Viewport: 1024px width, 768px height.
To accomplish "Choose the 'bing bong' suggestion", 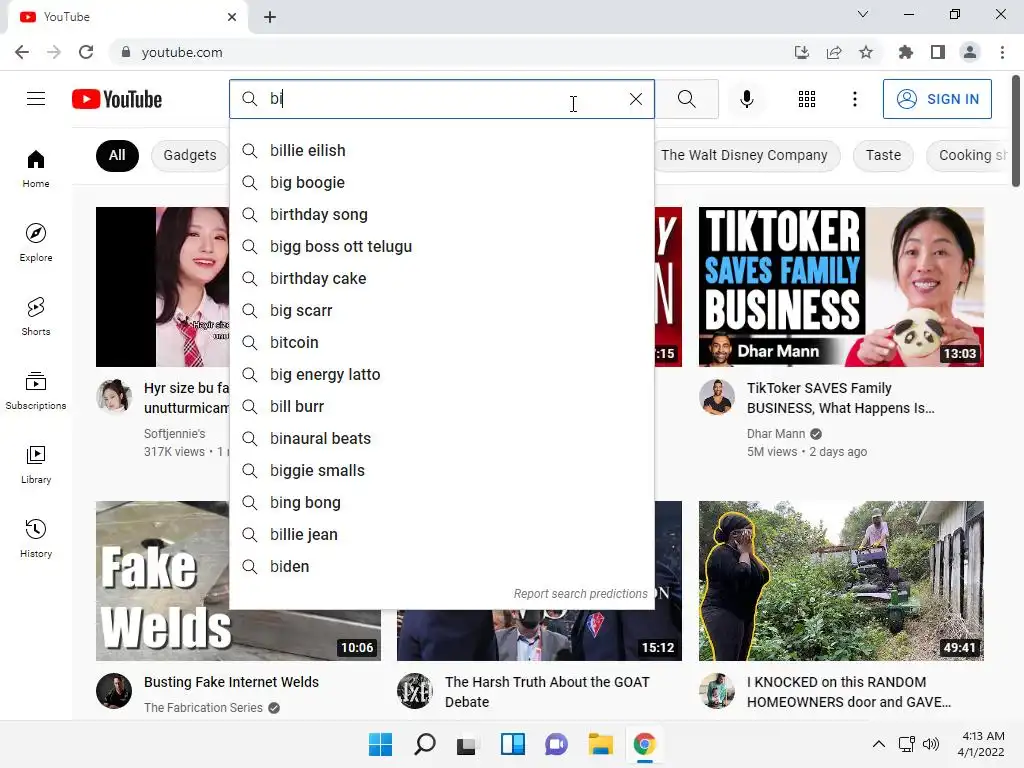I will 441,502.
